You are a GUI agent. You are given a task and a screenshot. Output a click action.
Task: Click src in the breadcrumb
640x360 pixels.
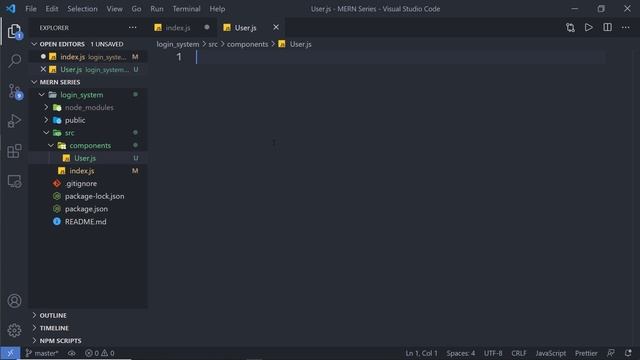(x=213, y=44)
